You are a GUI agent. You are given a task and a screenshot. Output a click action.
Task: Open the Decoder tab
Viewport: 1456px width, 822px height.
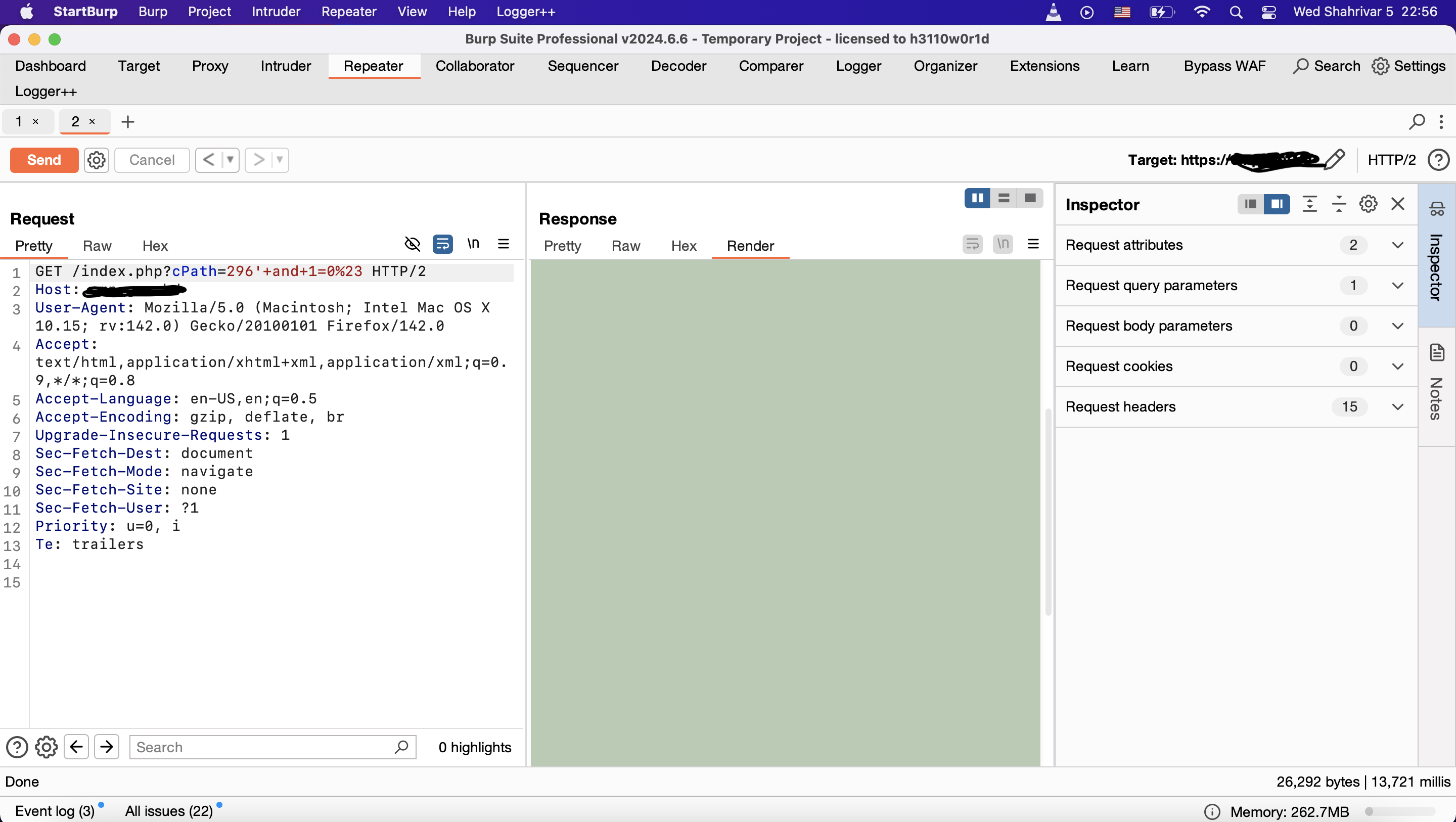click(x=678, y=66)
